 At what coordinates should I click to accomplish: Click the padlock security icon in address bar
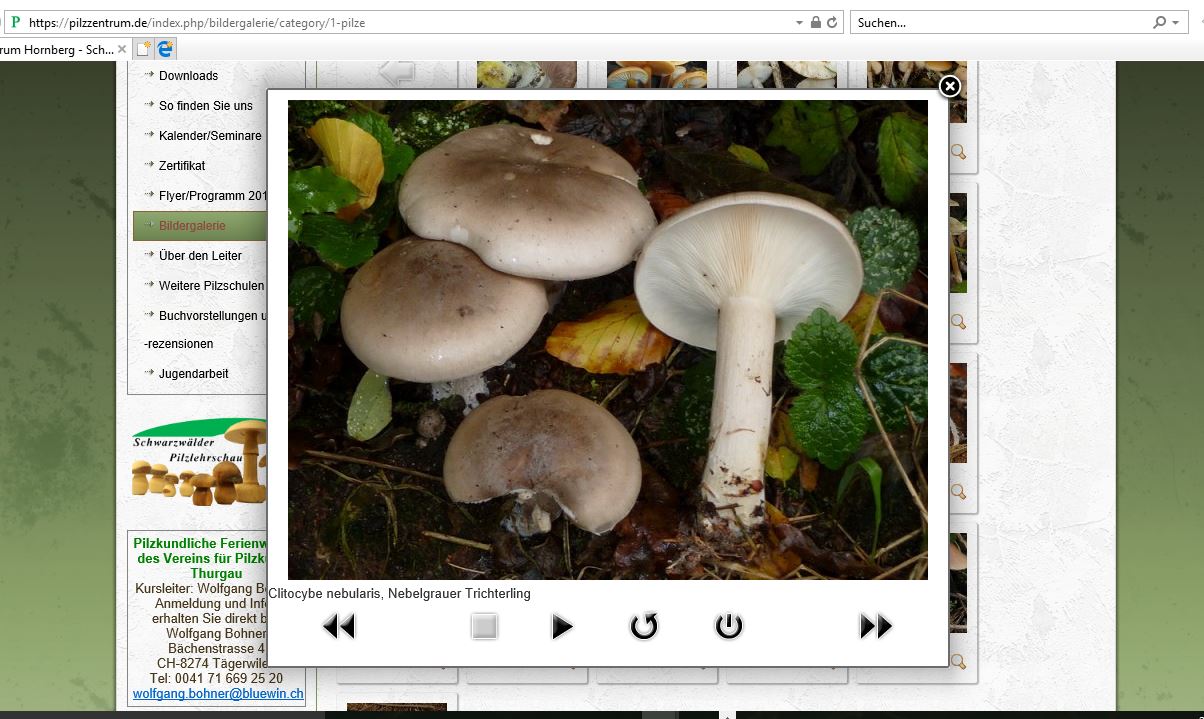tap(816, 22)
